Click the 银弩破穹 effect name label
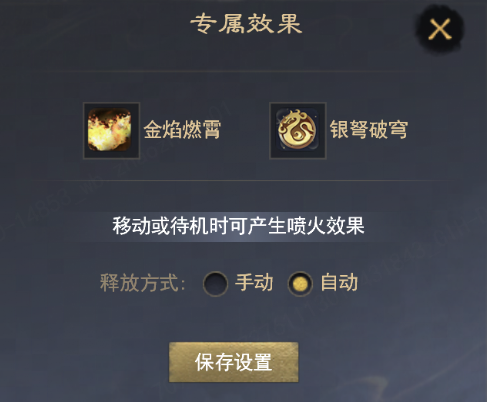Viewport: 487px width, 402px height. [x=369, y=130]
